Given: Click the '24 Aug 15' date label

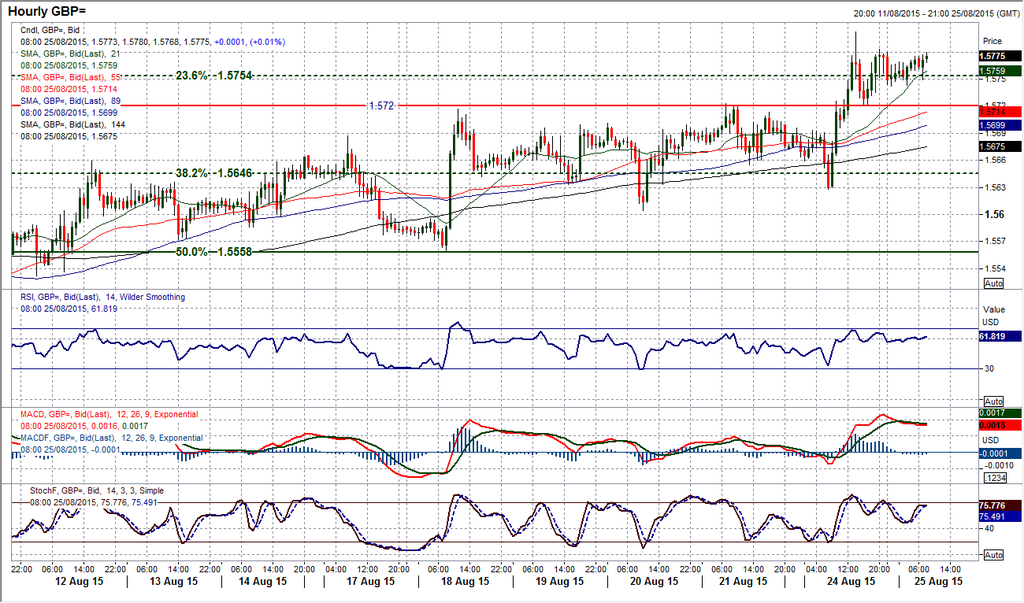Looking at the screenshot, I should [x=850, y=581].
